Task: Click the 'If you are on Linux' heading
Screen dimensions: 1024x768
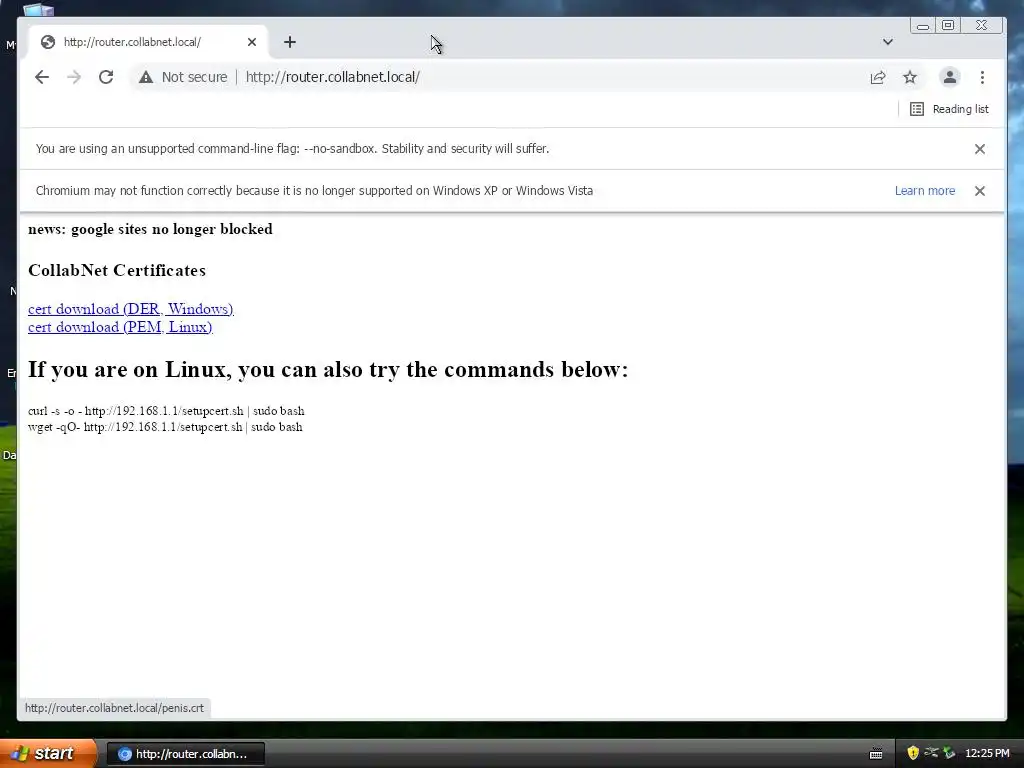Action: point(328,370)
